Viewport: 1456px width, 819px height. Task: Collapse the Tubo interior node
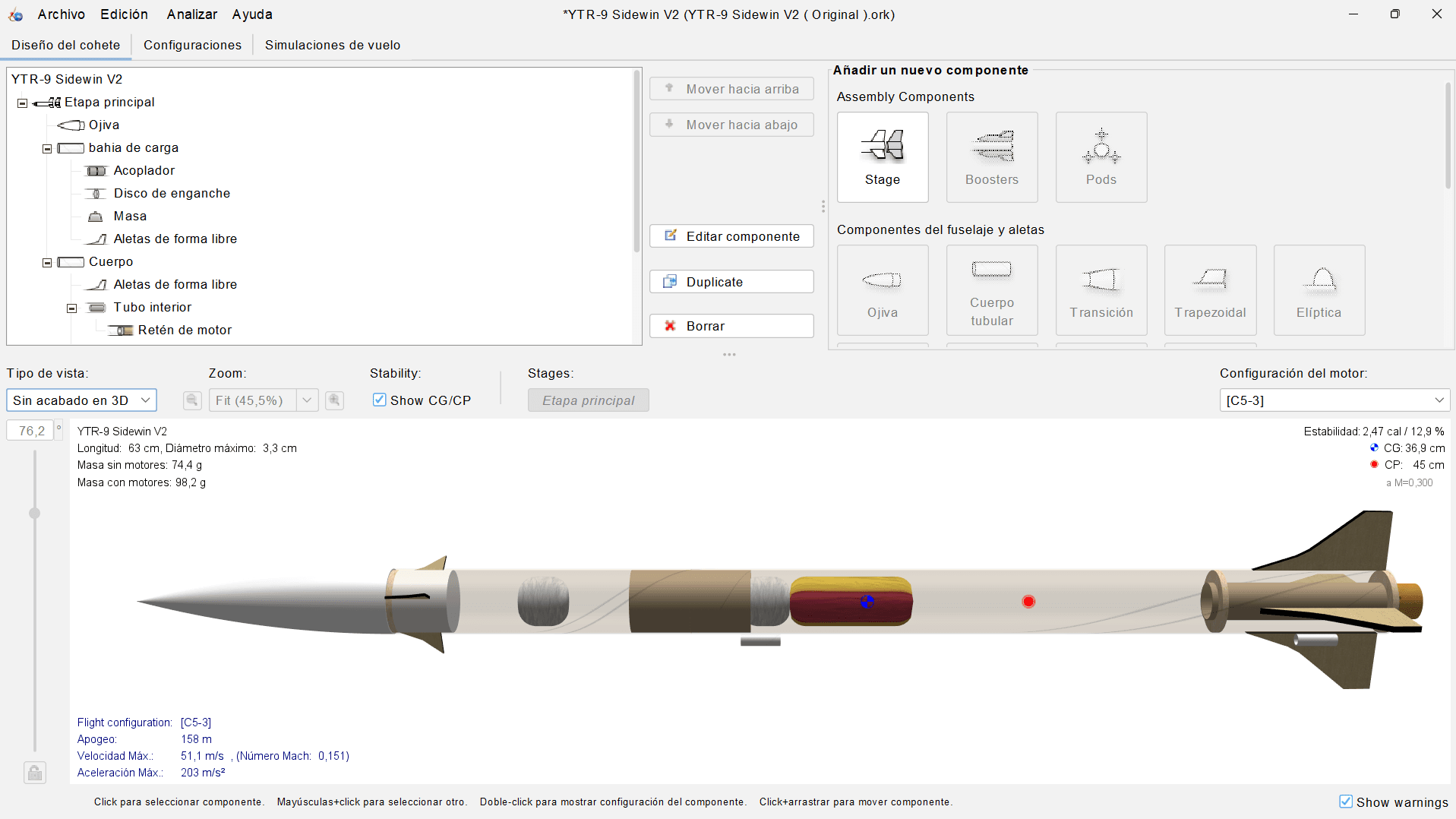pos(72,308)
